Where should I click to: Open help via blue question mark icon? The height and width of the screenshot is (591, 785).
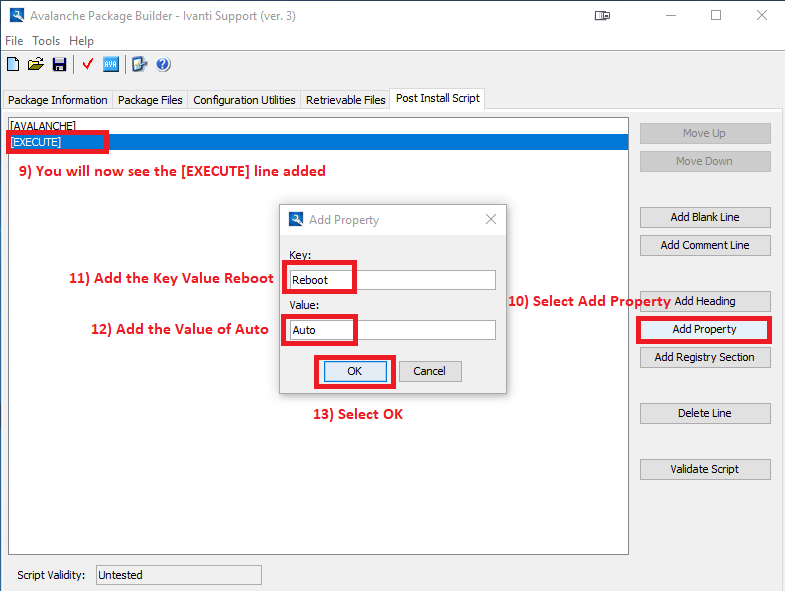[163, 64]
